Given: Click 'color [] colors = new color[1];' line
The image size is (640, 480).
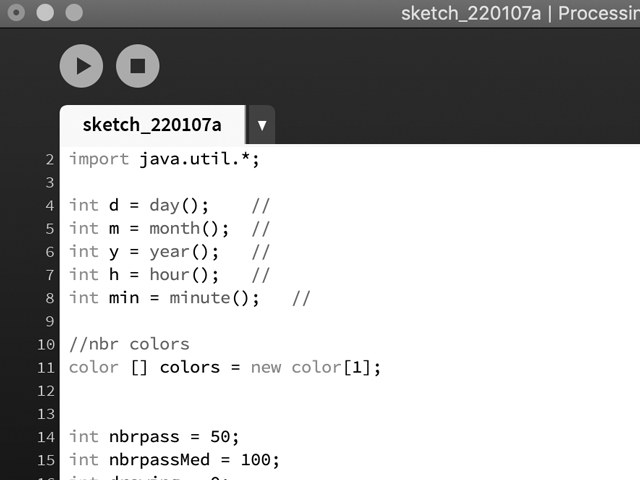Looking at the screenshot, I should point(225,368).
